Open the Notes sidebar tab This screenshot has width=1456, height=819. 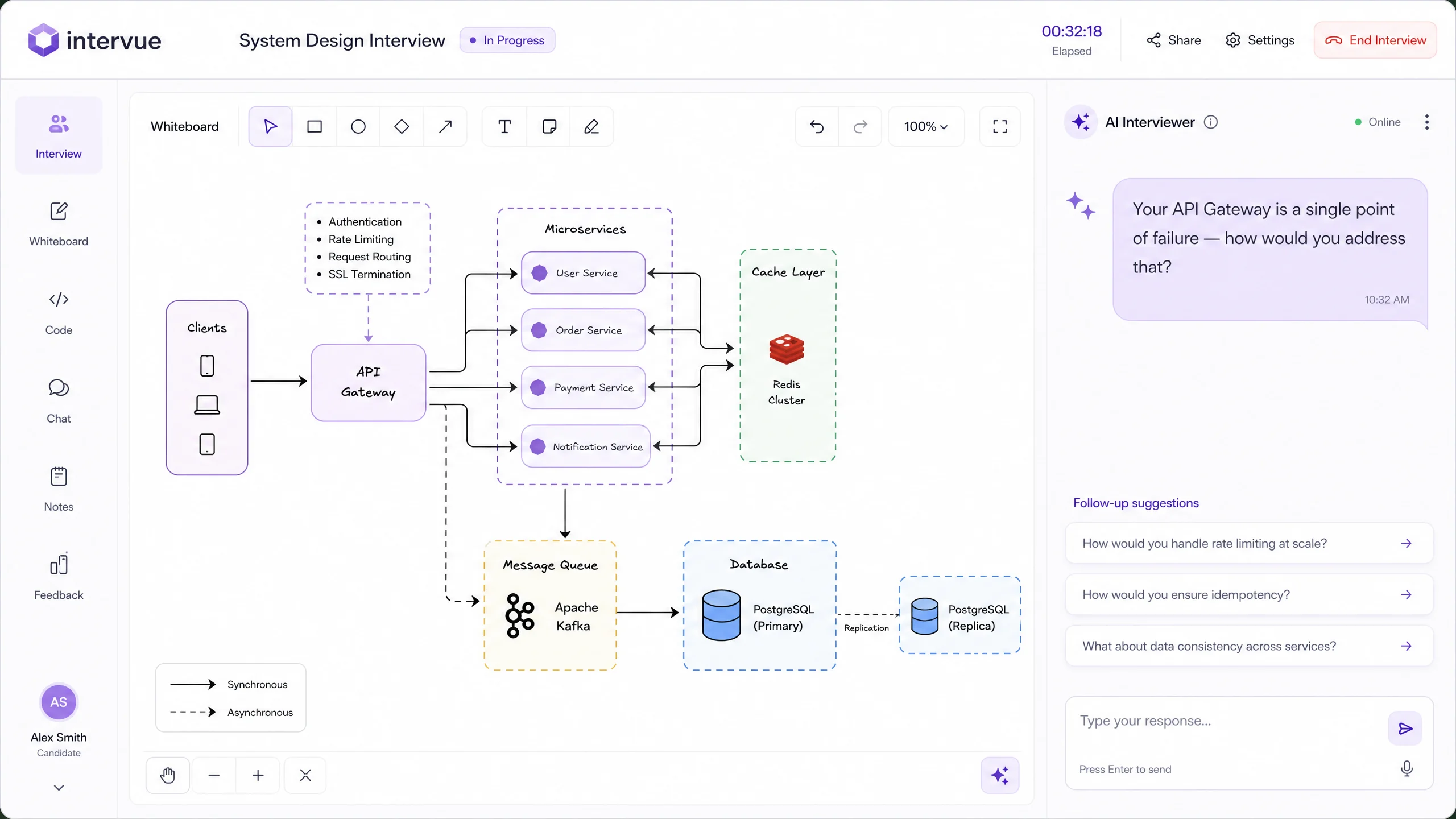[x=59, y=490]
